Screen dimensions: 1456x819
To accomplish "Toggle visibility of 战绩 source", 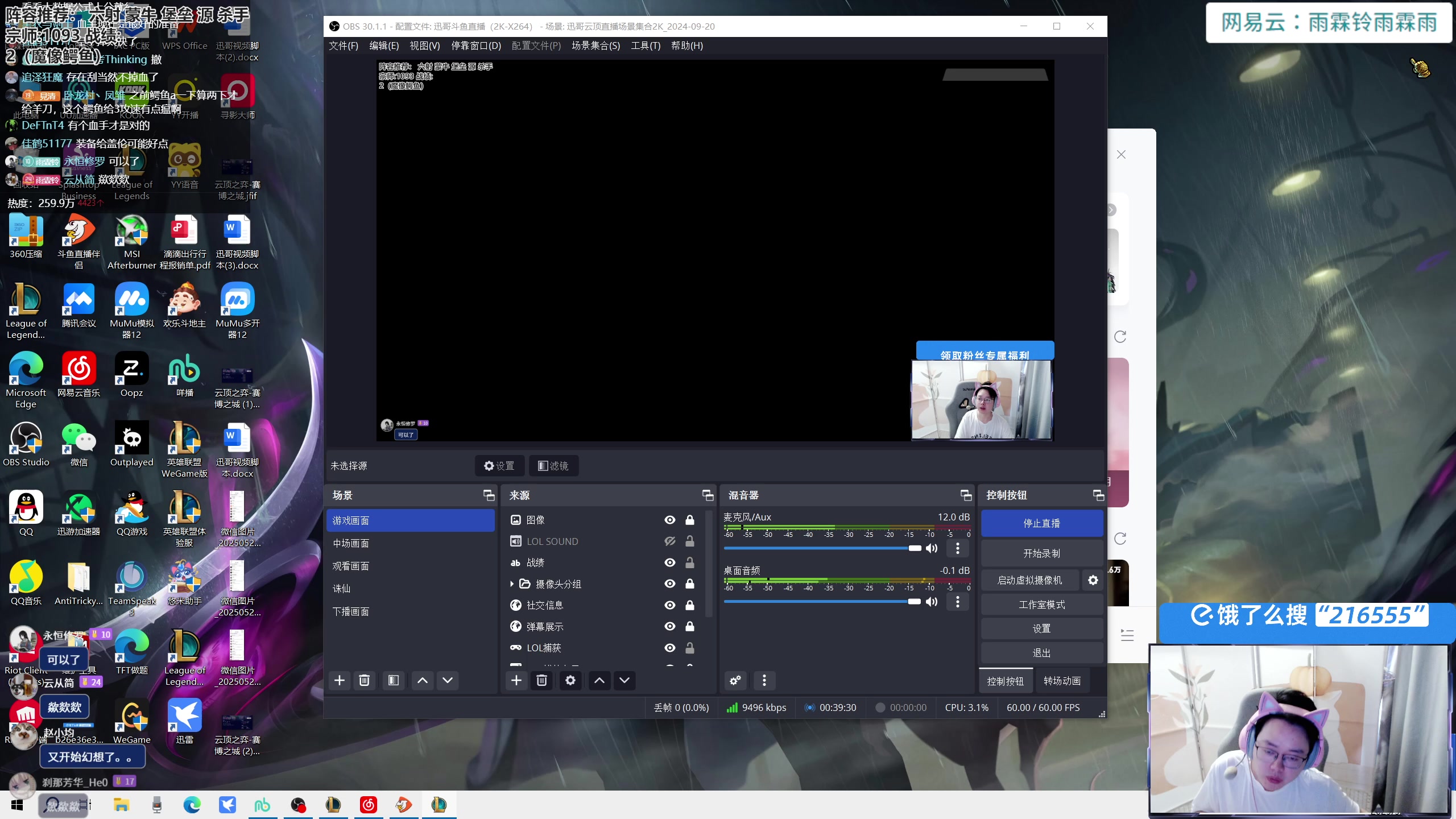I will 670,562.
